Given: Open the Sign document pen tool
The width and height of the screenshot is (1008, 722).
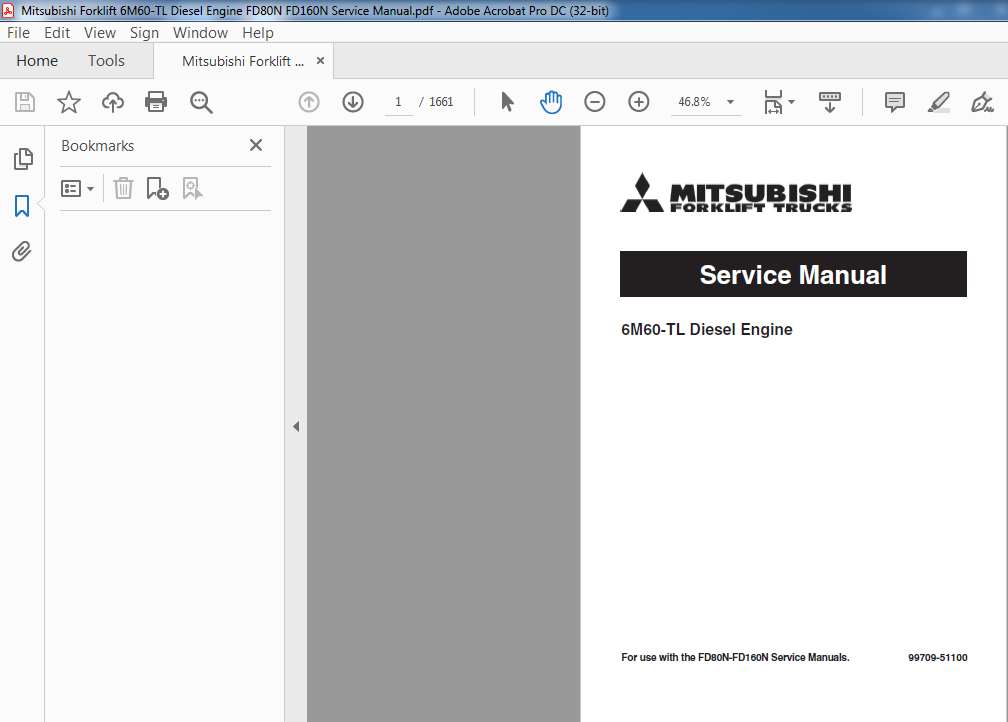Looking at the screenshot, I should point(982,102).
